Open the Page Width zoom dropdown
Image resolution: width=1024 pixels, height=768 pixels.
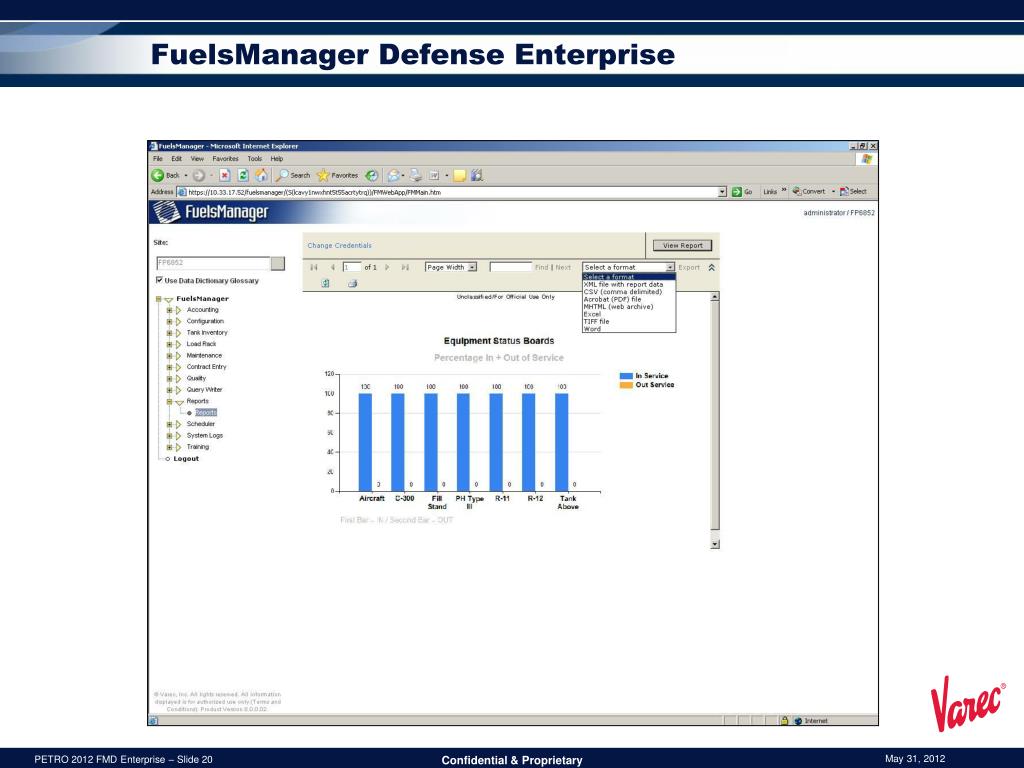tap(472, 267)
